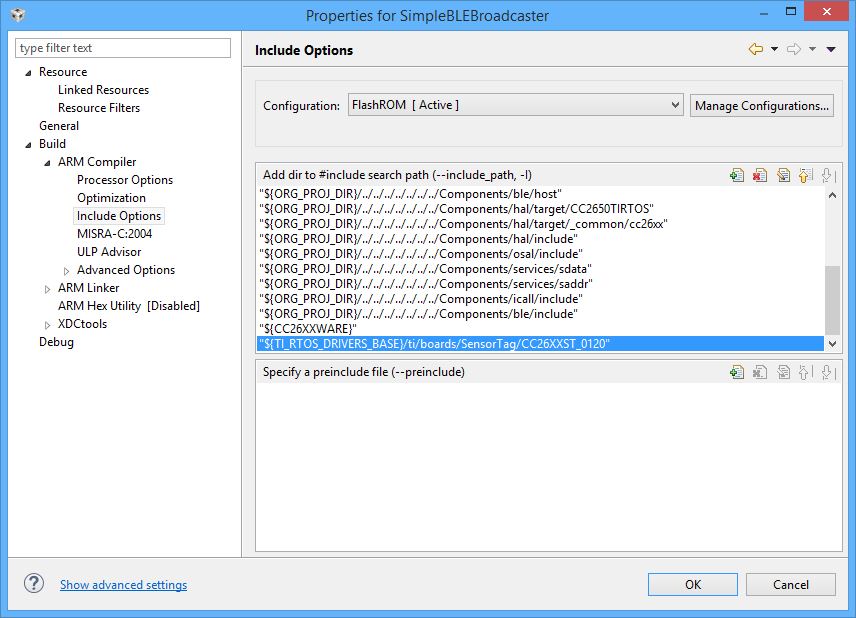Open the Debug properties page

coord(56,342)
